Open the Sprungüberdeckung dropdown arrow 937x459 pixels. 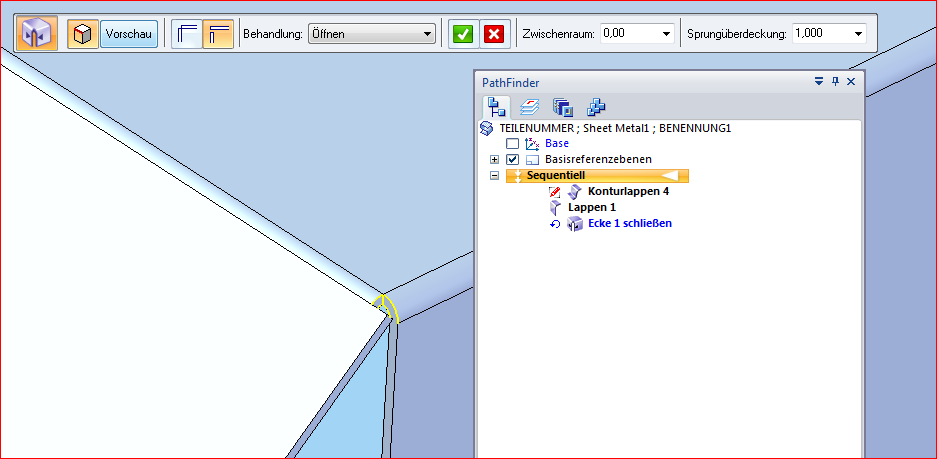859,34
